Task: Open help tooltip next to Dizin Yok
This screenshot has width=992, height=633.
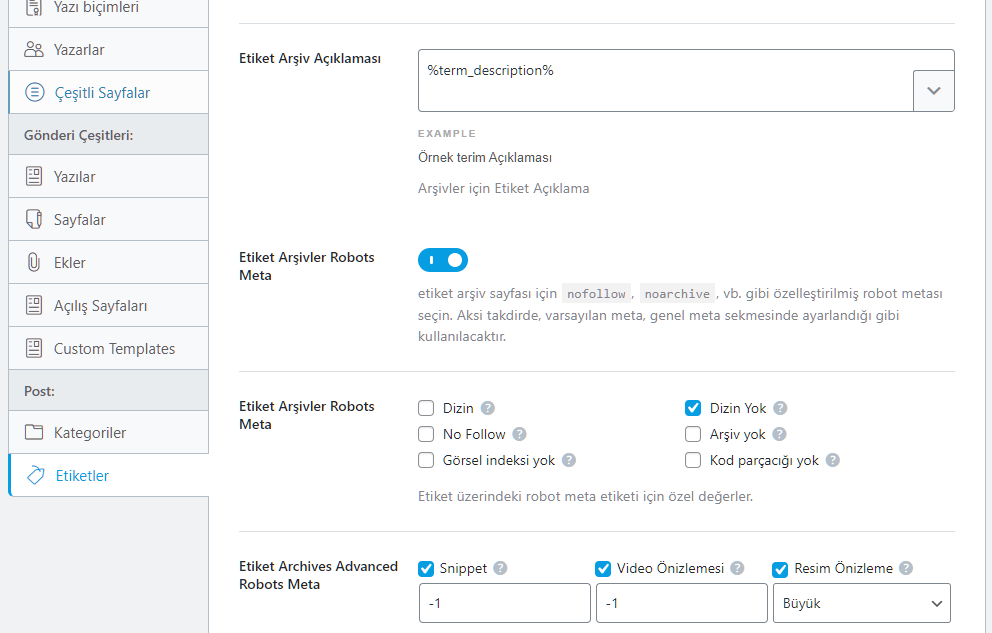Action: 781,408
